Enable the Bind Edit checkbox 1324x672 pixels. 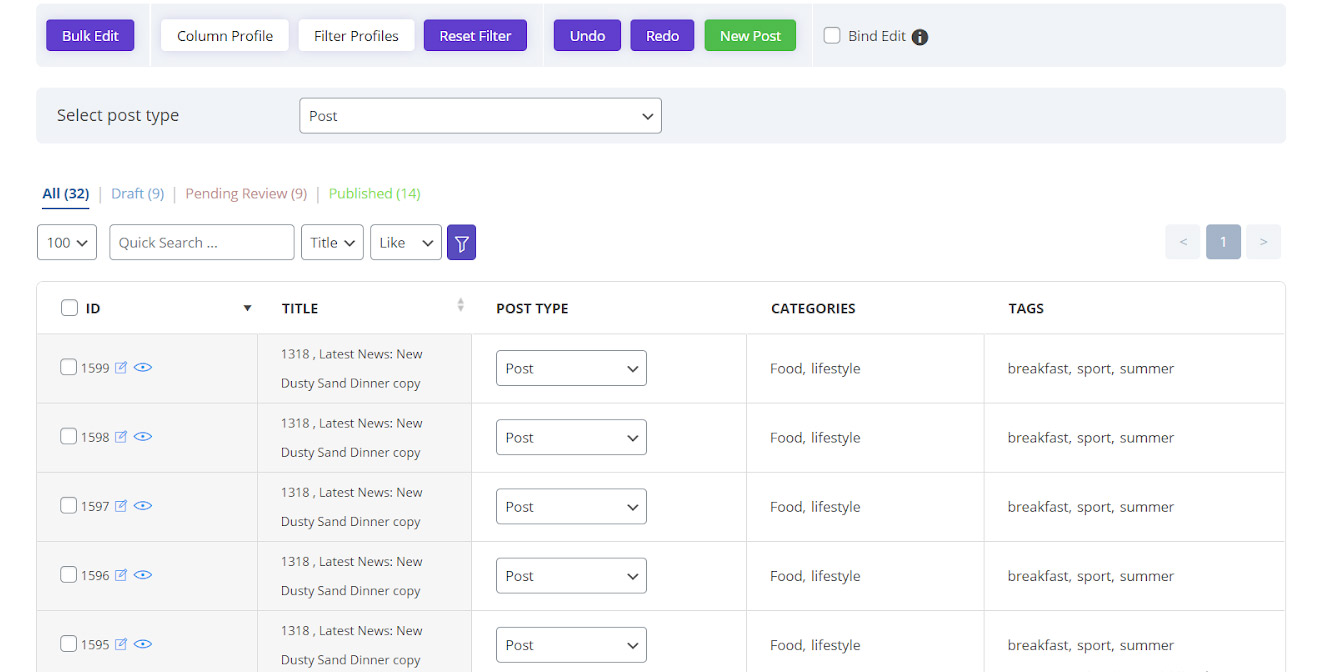(832, 35)
